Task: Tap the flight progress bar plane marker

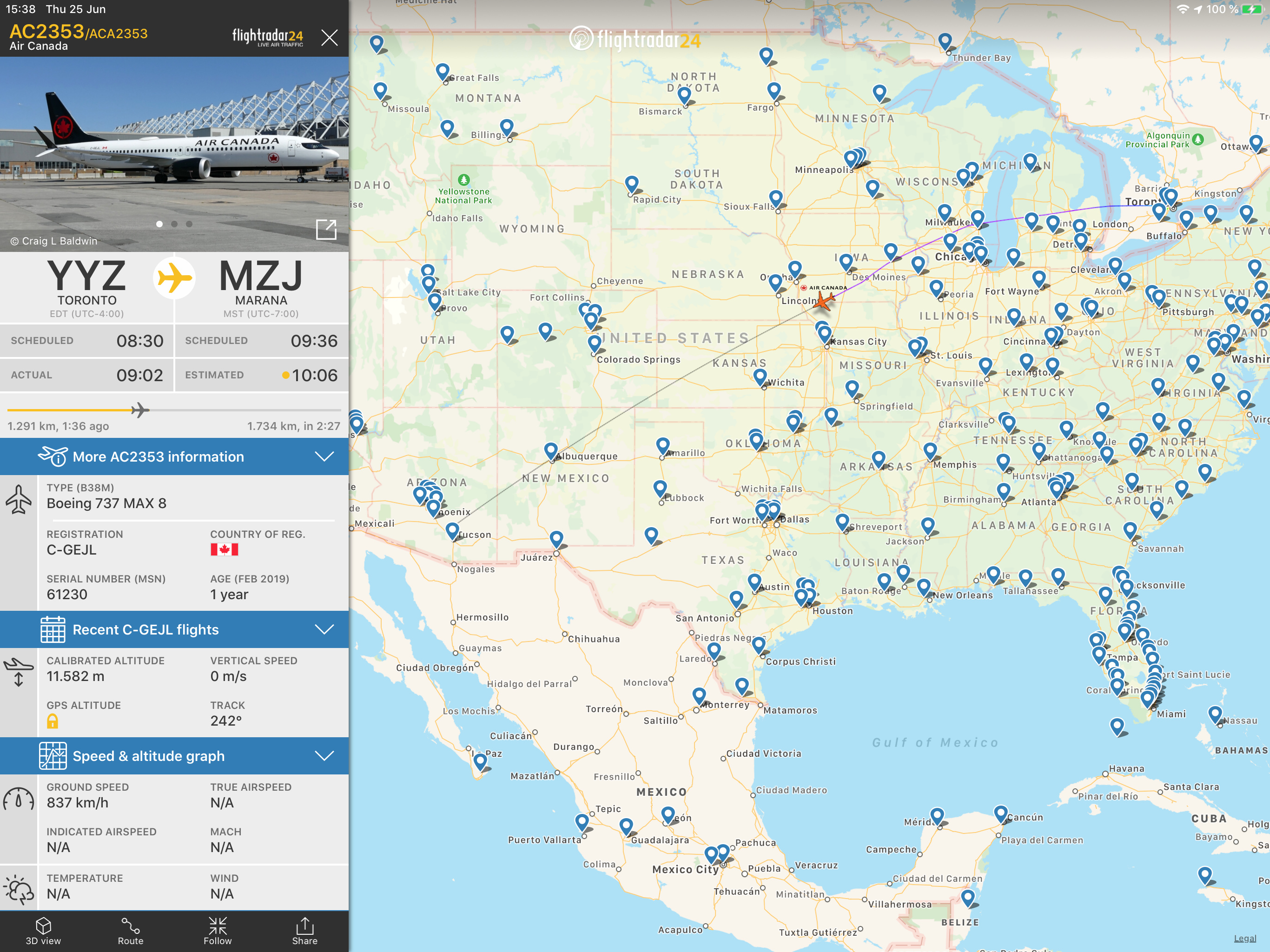Action: click(139, 410)
